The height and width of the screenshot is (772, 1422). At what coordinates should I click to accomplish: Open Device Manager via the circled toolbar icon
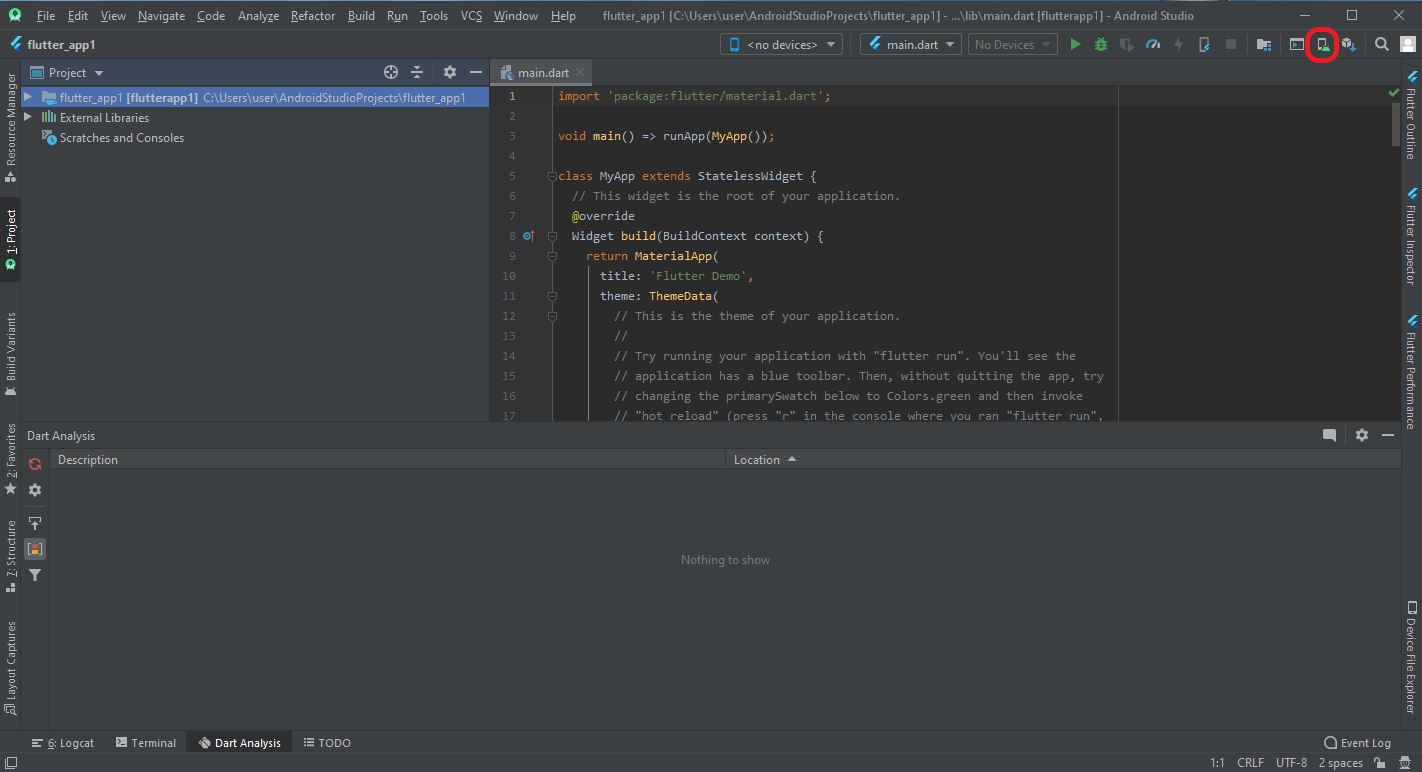point(1322,45)
